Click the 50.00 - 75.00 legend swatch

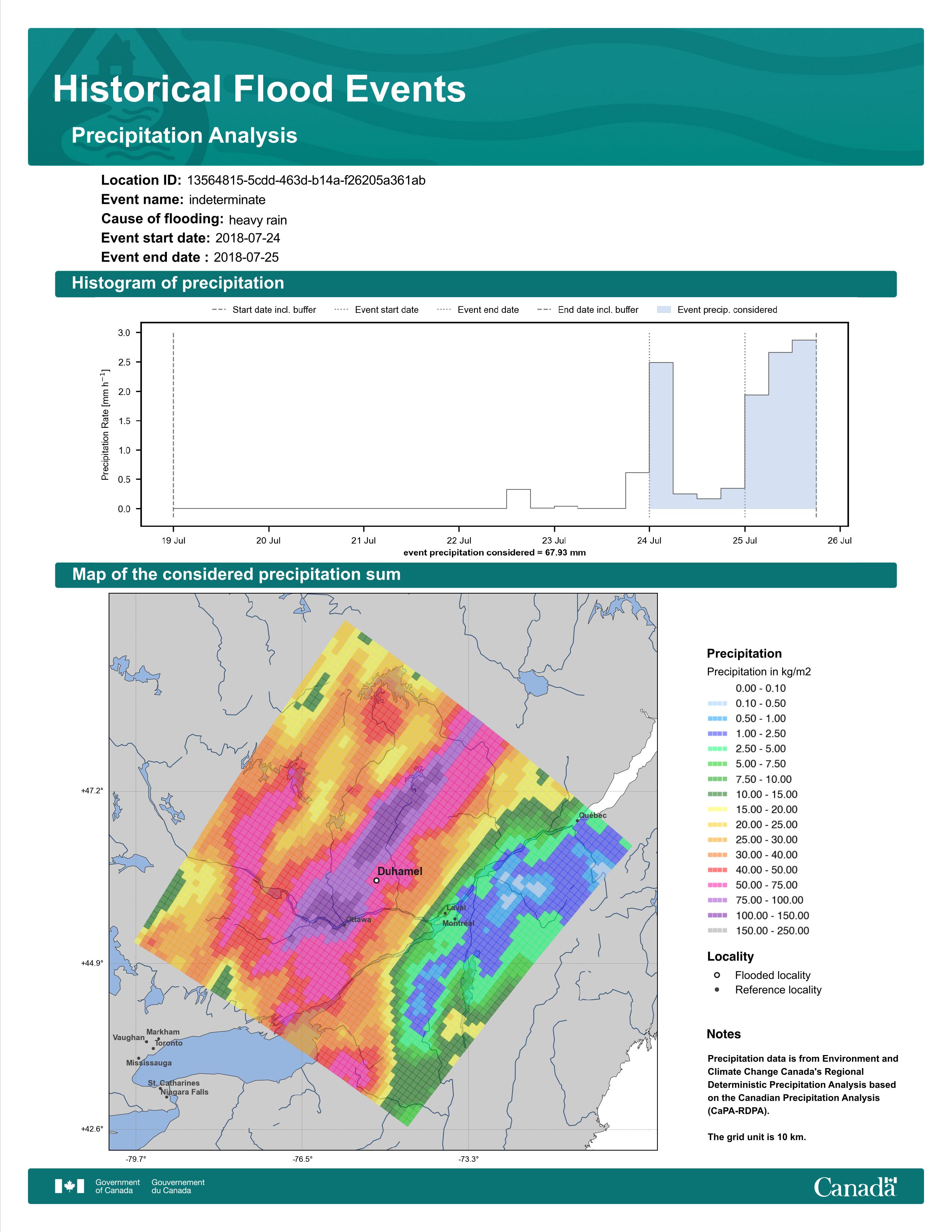(717, 886)
